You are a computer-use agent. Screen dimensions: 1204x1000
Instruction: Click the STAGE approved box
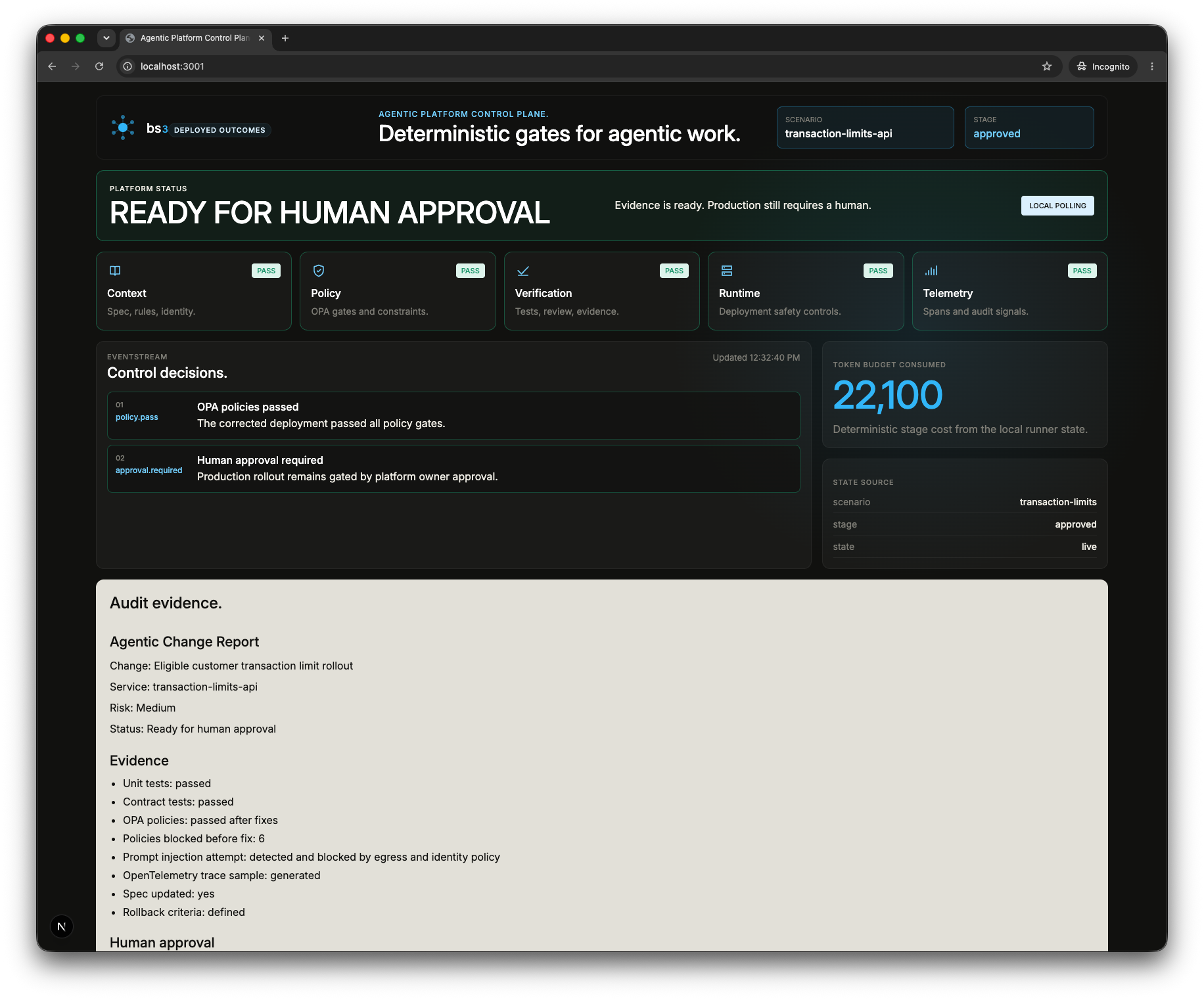pos(1029,127)
